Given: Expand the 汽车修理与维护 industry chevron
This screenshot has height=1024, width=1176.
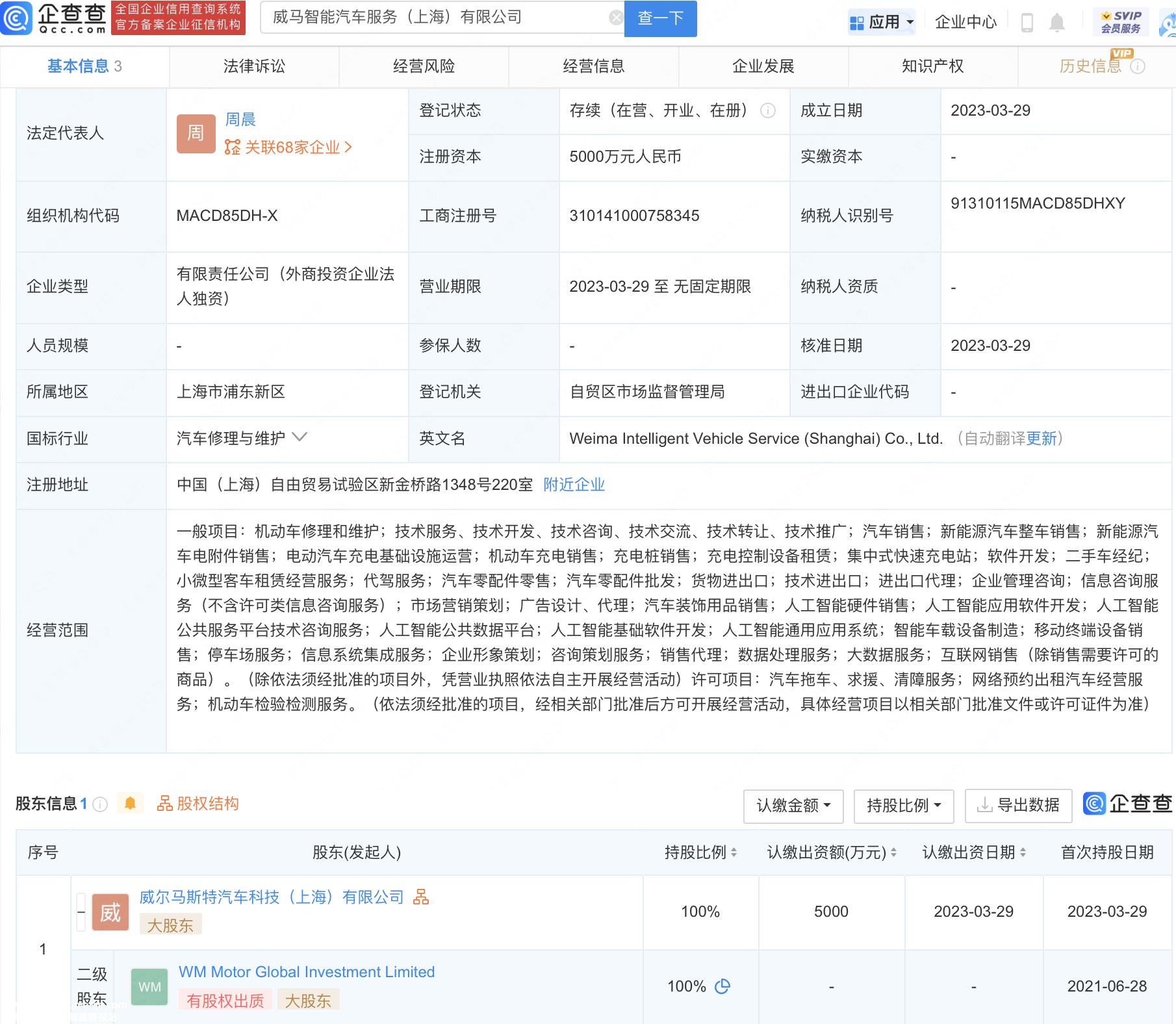Looking at the screenshot, I should coord(300,437).
